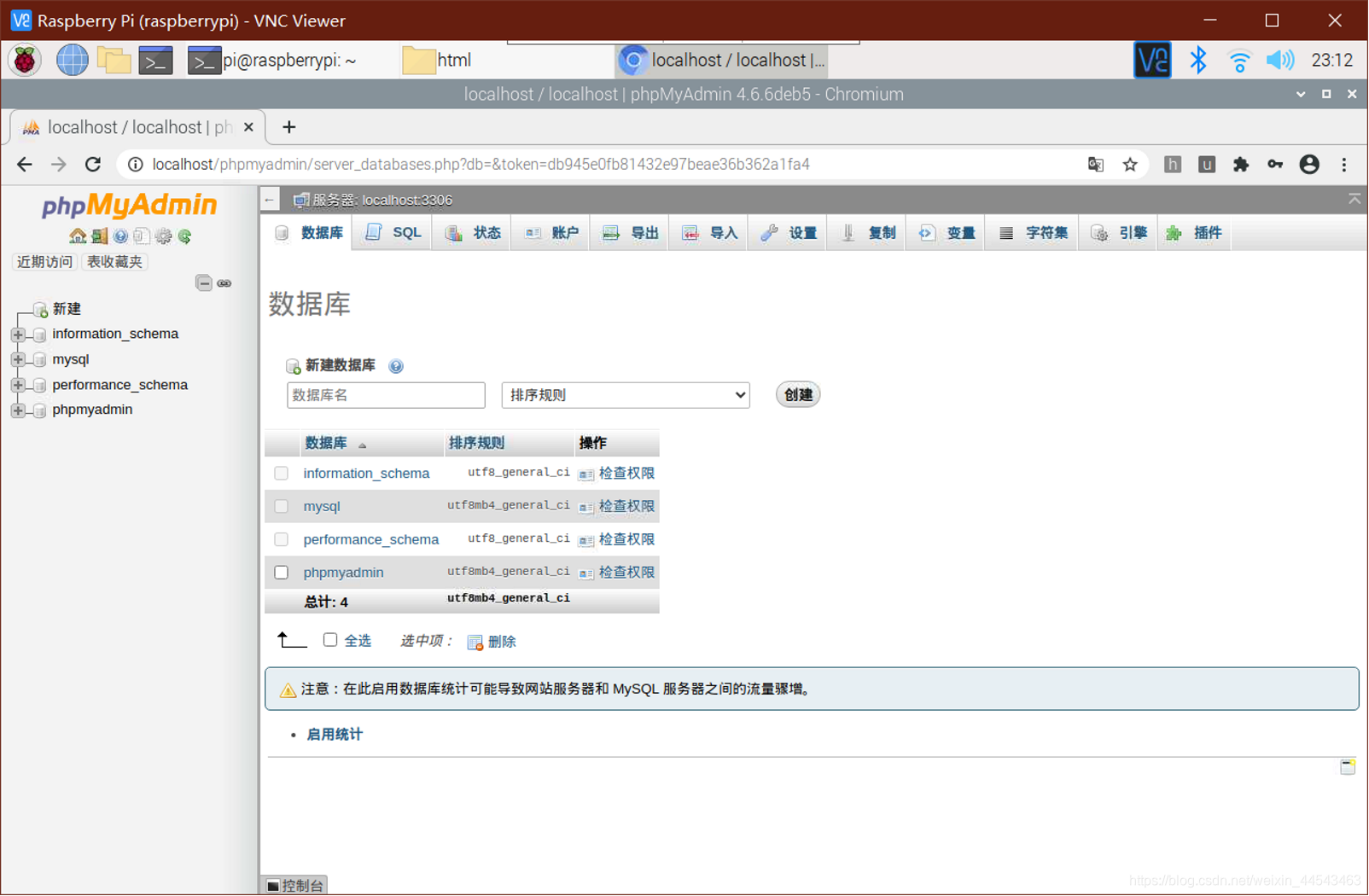The height and width of the screenshot is (896, 1369).
Task: Tick the information_schema row checkbox
Action: pos(282,474)
